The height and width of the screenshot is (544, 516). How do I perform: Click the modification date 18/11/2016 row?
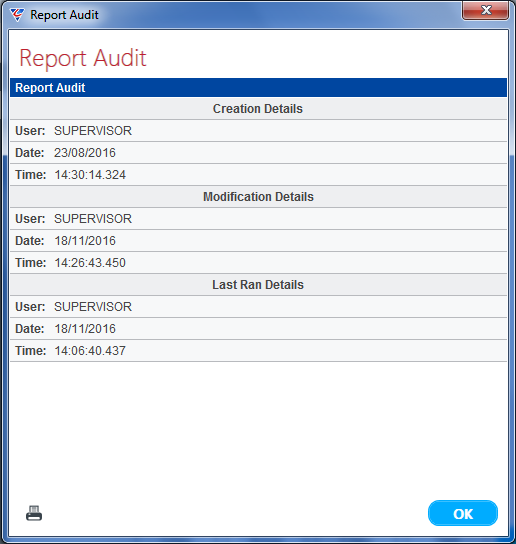tap(258, 240)
